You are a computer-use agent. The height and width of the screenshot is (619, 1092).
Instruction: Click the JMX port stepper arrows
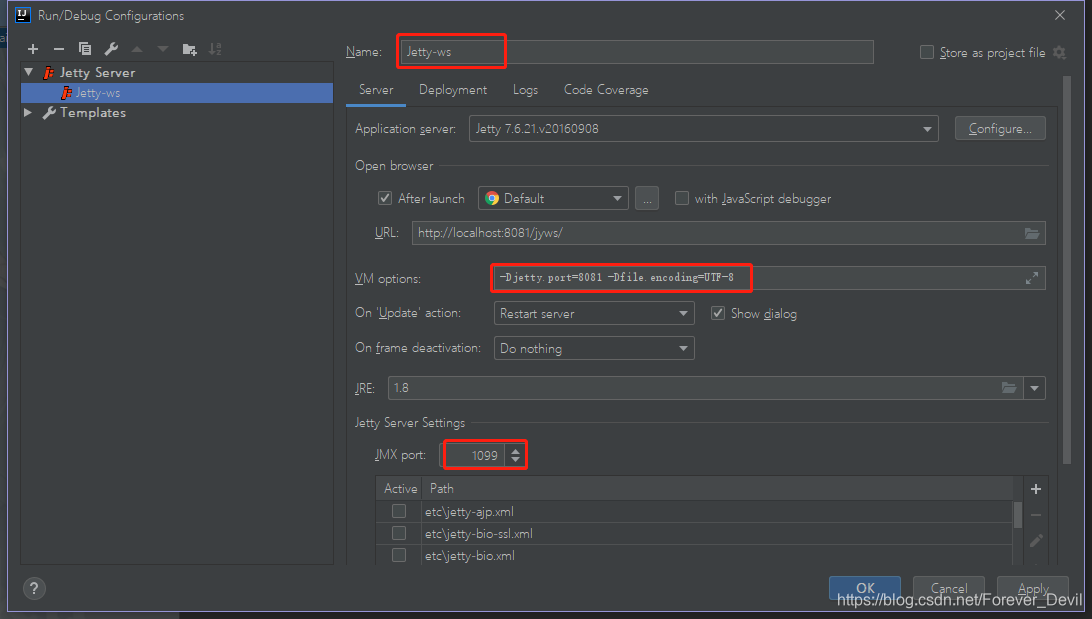pos(515,455)
